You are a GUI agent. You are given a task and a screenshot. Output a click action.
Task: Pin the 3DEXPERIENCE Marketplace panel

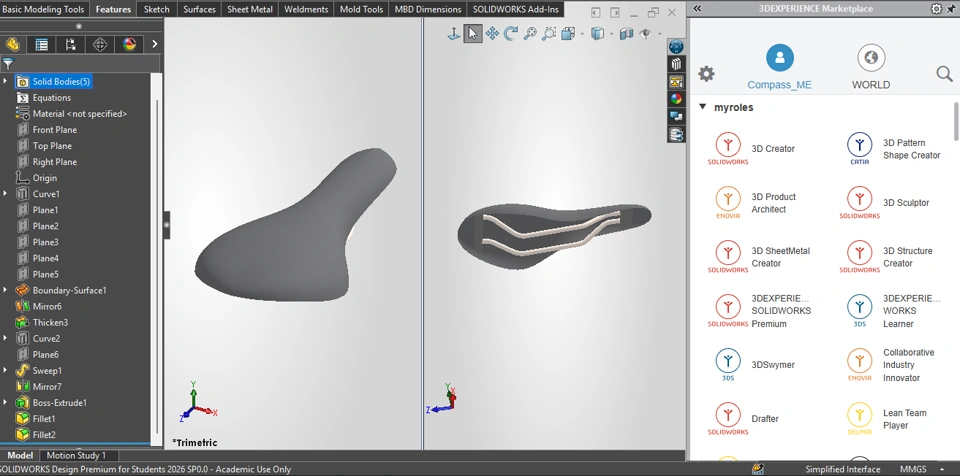(951, 8)
